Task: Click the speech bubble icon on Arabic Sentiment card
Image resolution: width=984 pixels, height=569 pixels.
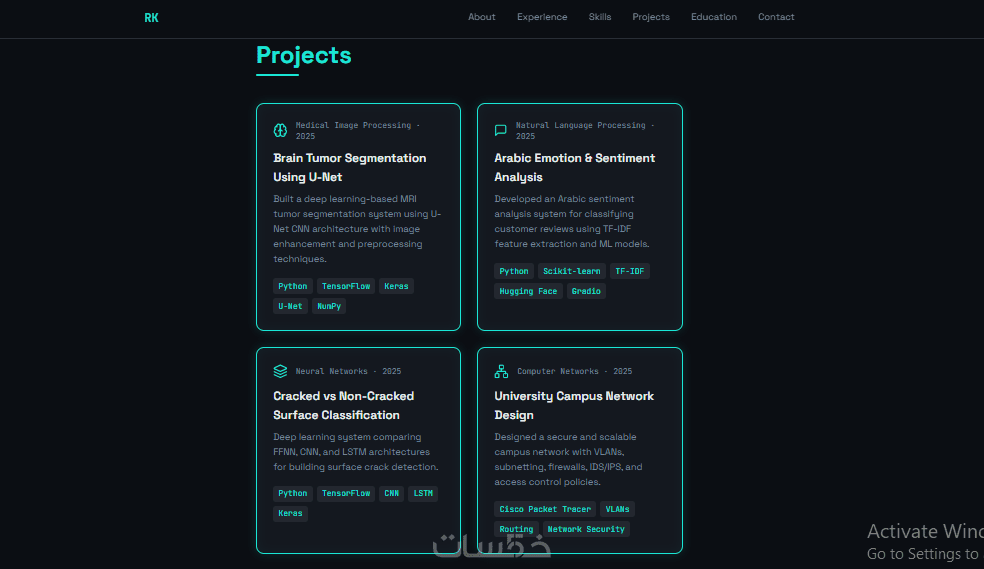Action: point(500,130)
